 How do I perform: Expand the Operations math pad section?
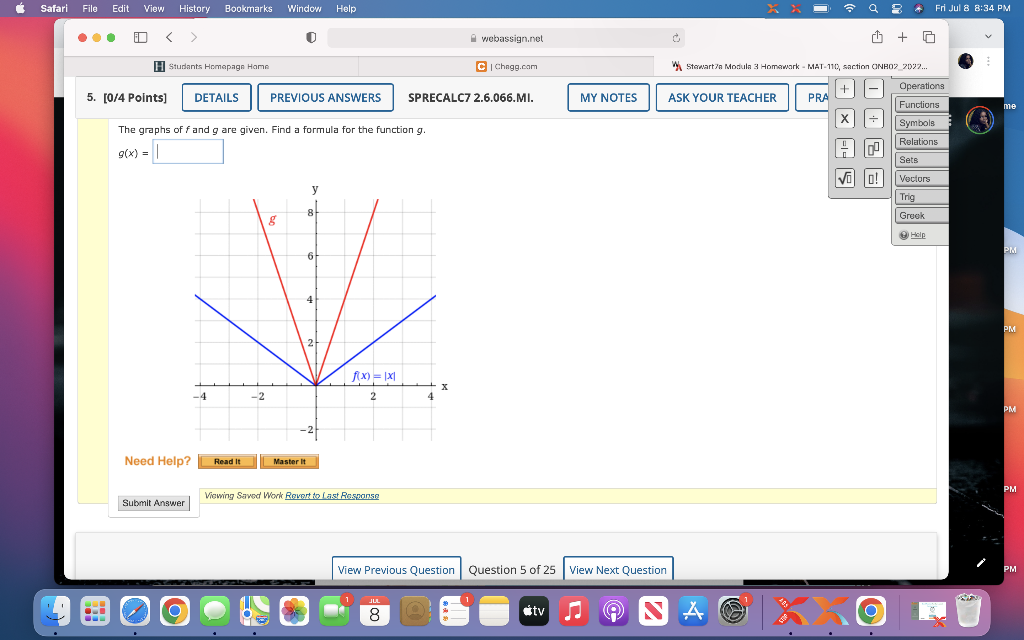coord(921,86)
